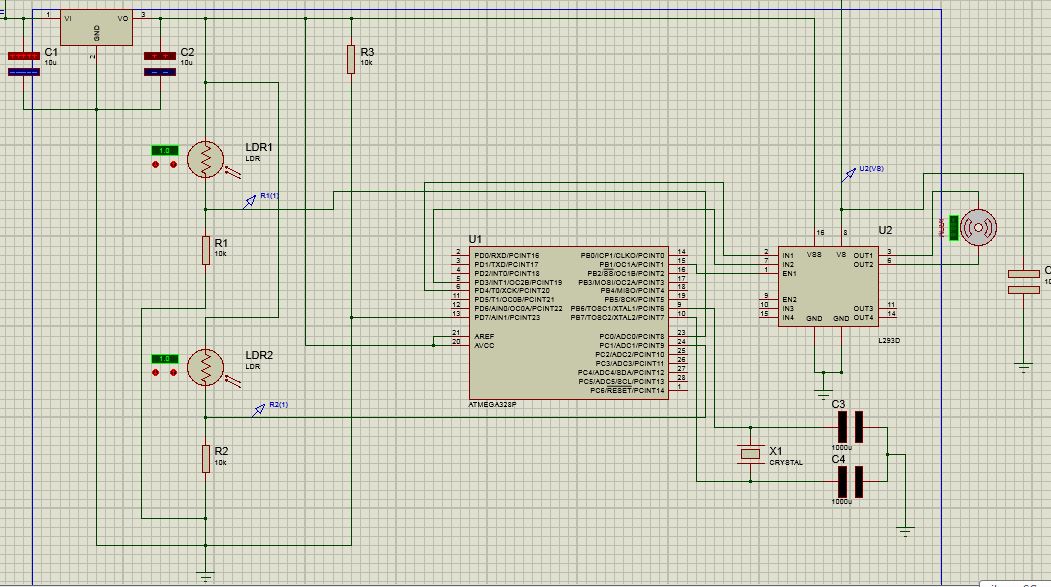Select the LDR1 photoresistor symbol
Viewport: 1051px width, 587px height.
coord(206,159)
